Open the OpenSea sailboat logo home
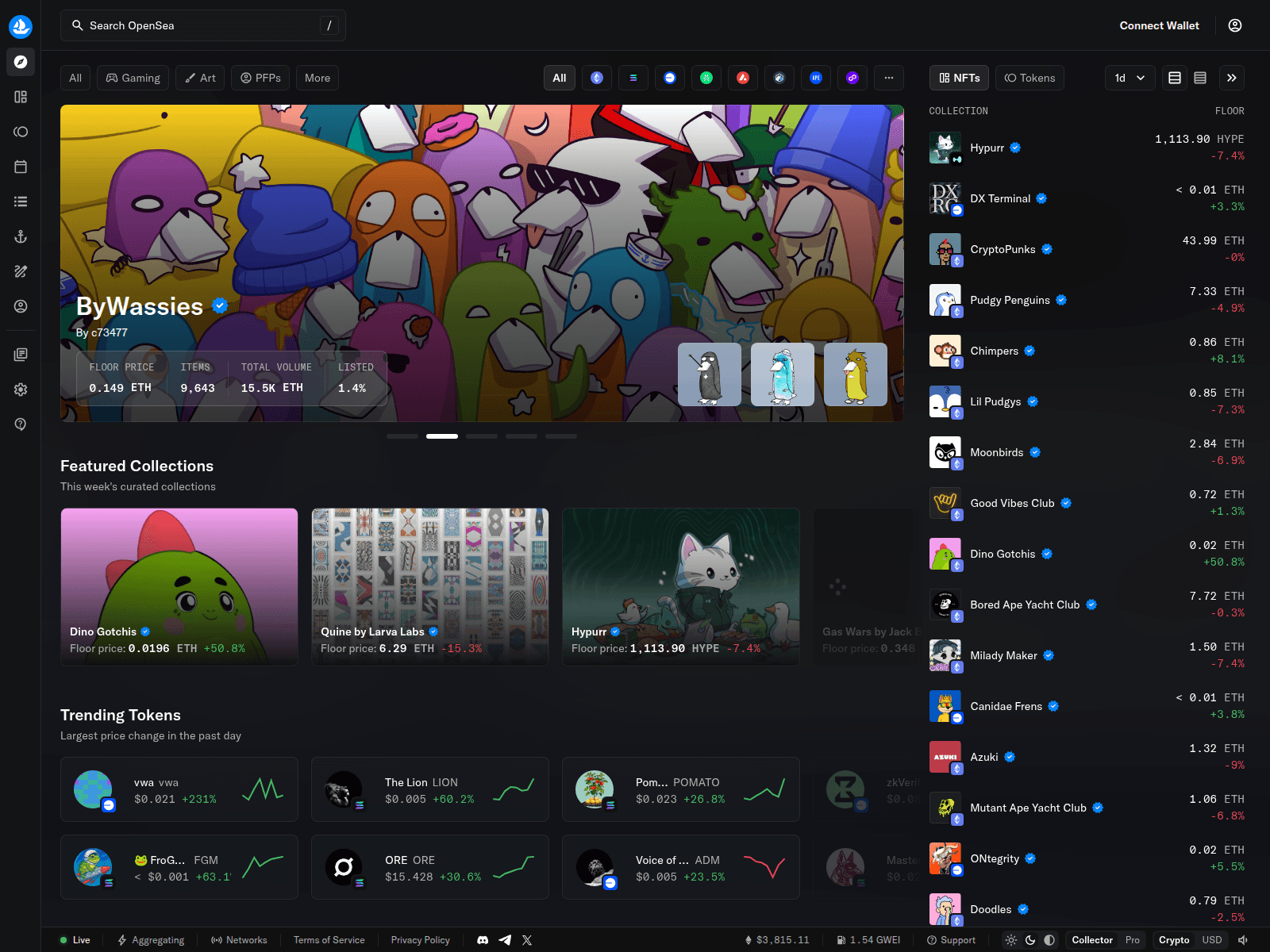Viewport: 1270px width, 952px height. (21, 26)
